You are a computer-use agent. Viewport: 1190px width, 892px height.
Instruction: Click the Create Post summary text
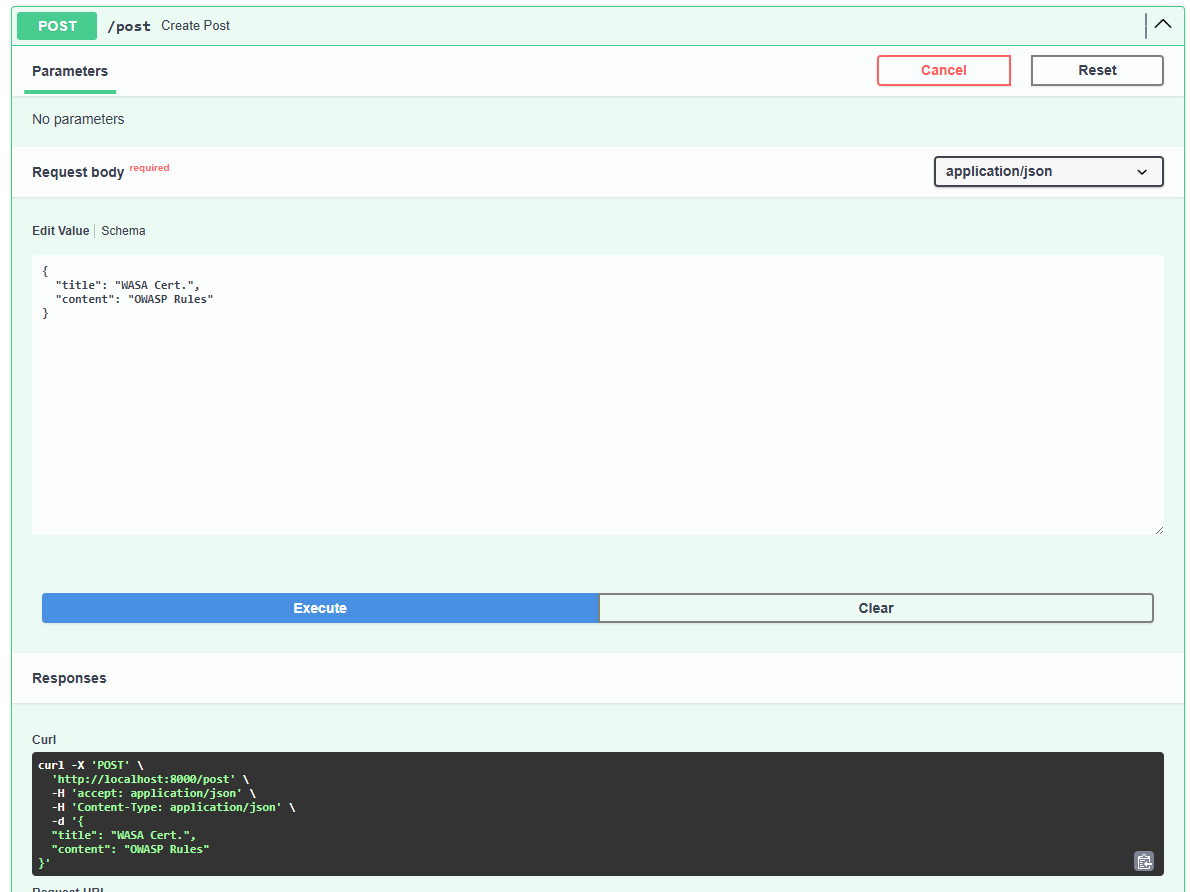(x=195, y=26)
